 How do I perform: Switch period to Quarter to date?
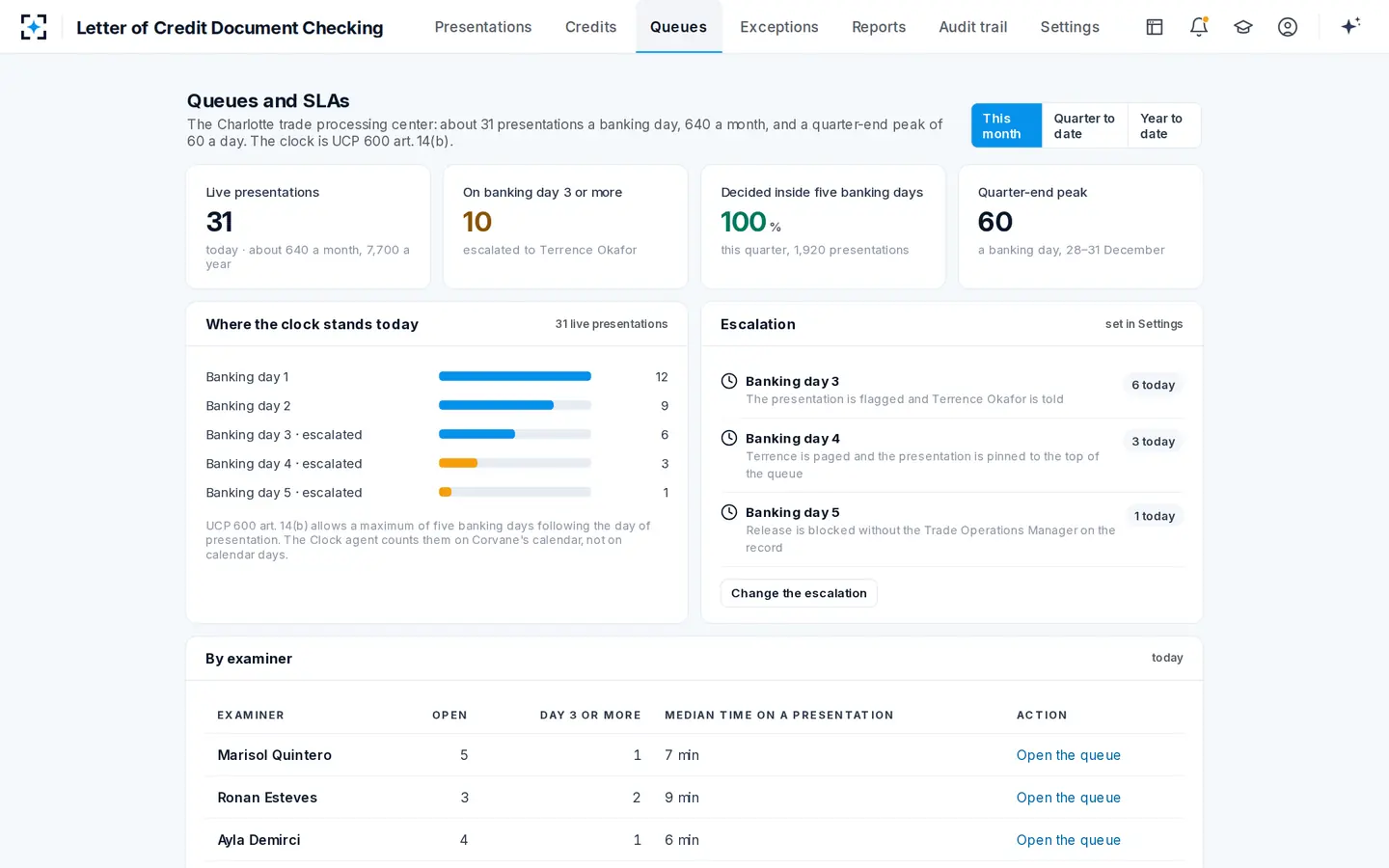(1084, 125)
